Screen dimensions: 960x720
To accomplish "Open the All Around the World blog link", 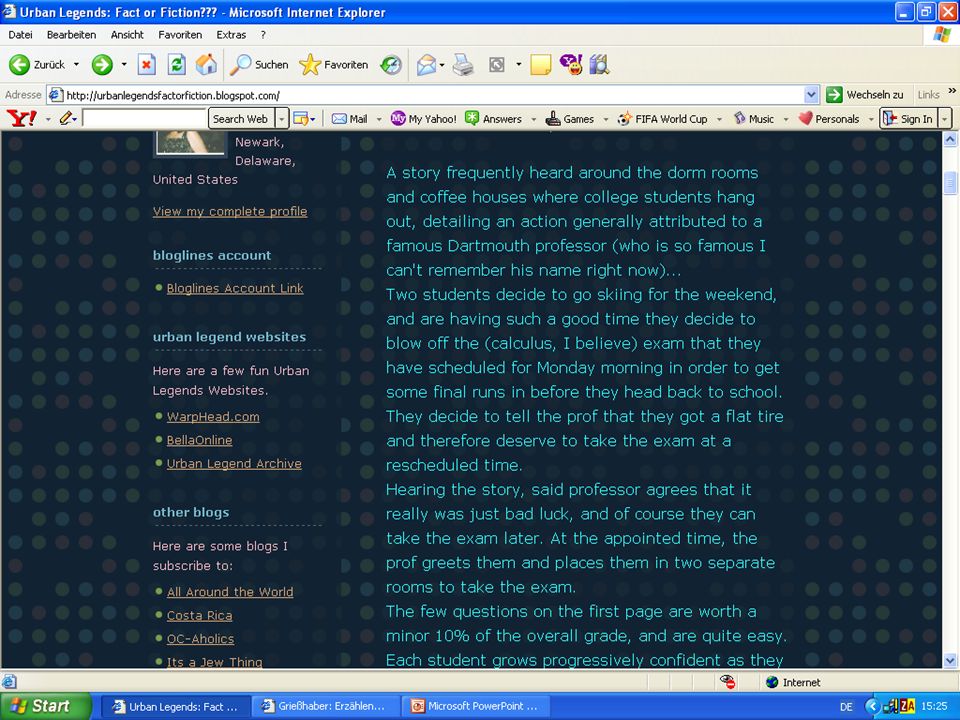I will pos(230,591).
